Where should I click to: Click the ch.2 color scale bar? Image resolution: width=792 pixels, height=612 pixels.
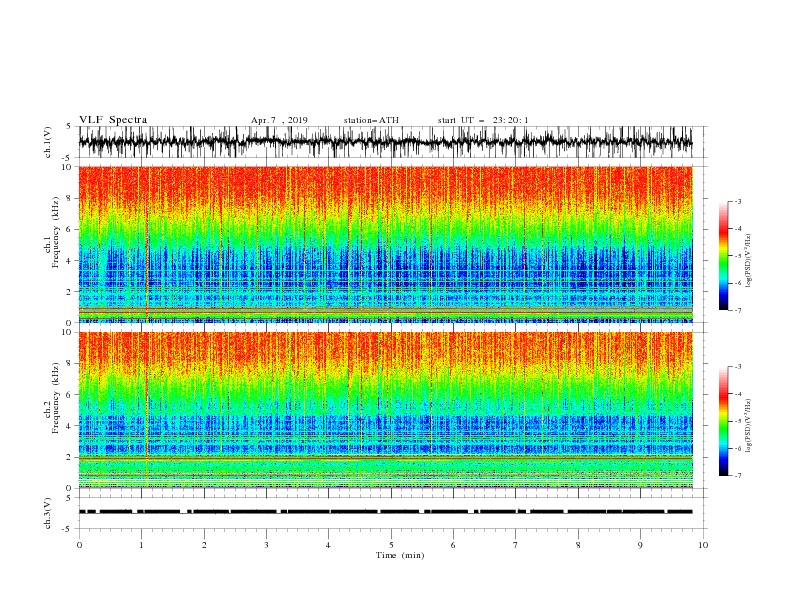tap(723, 421)
